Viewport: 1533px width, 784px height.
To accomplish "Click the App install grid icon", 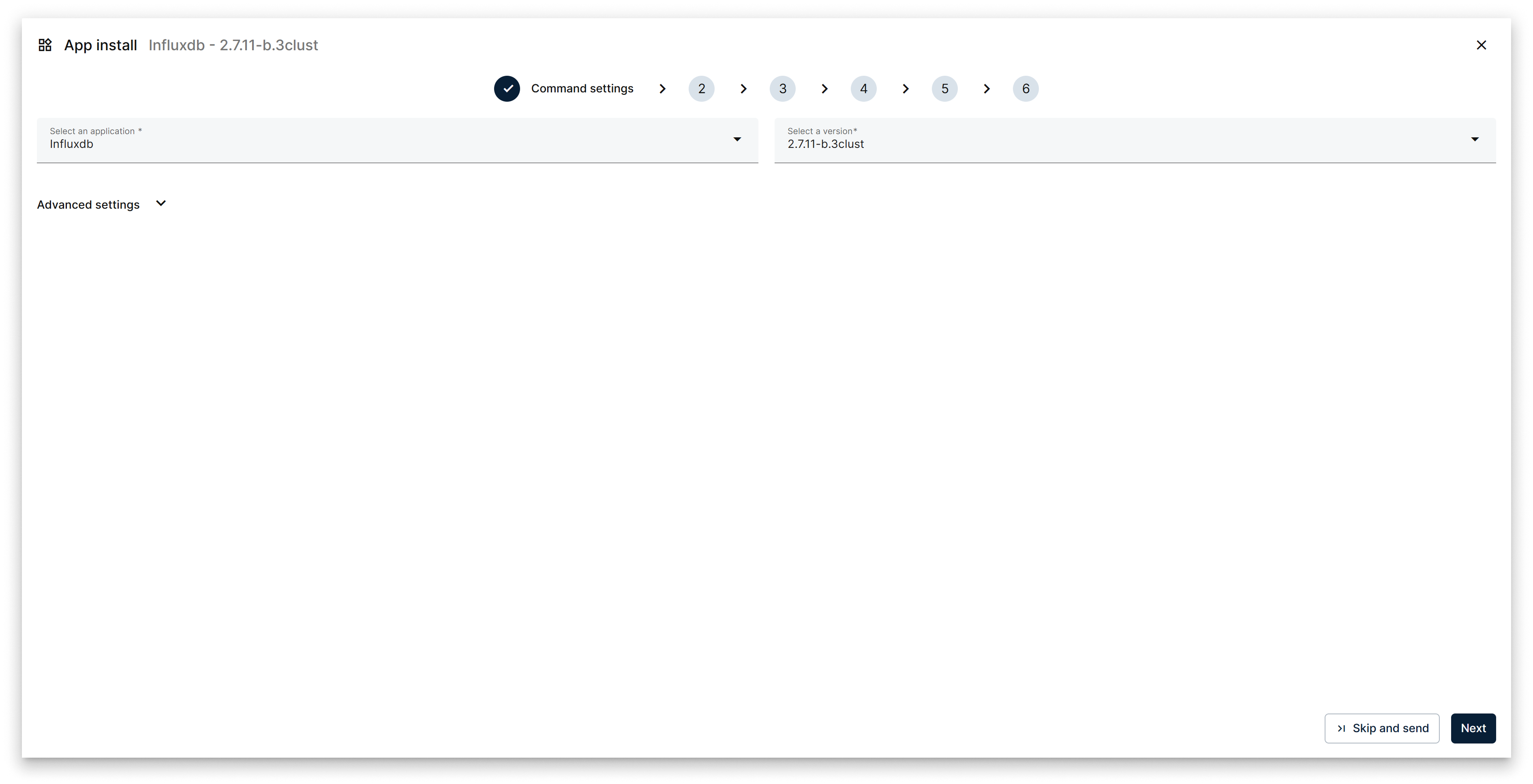I will [x=45, y=44].
